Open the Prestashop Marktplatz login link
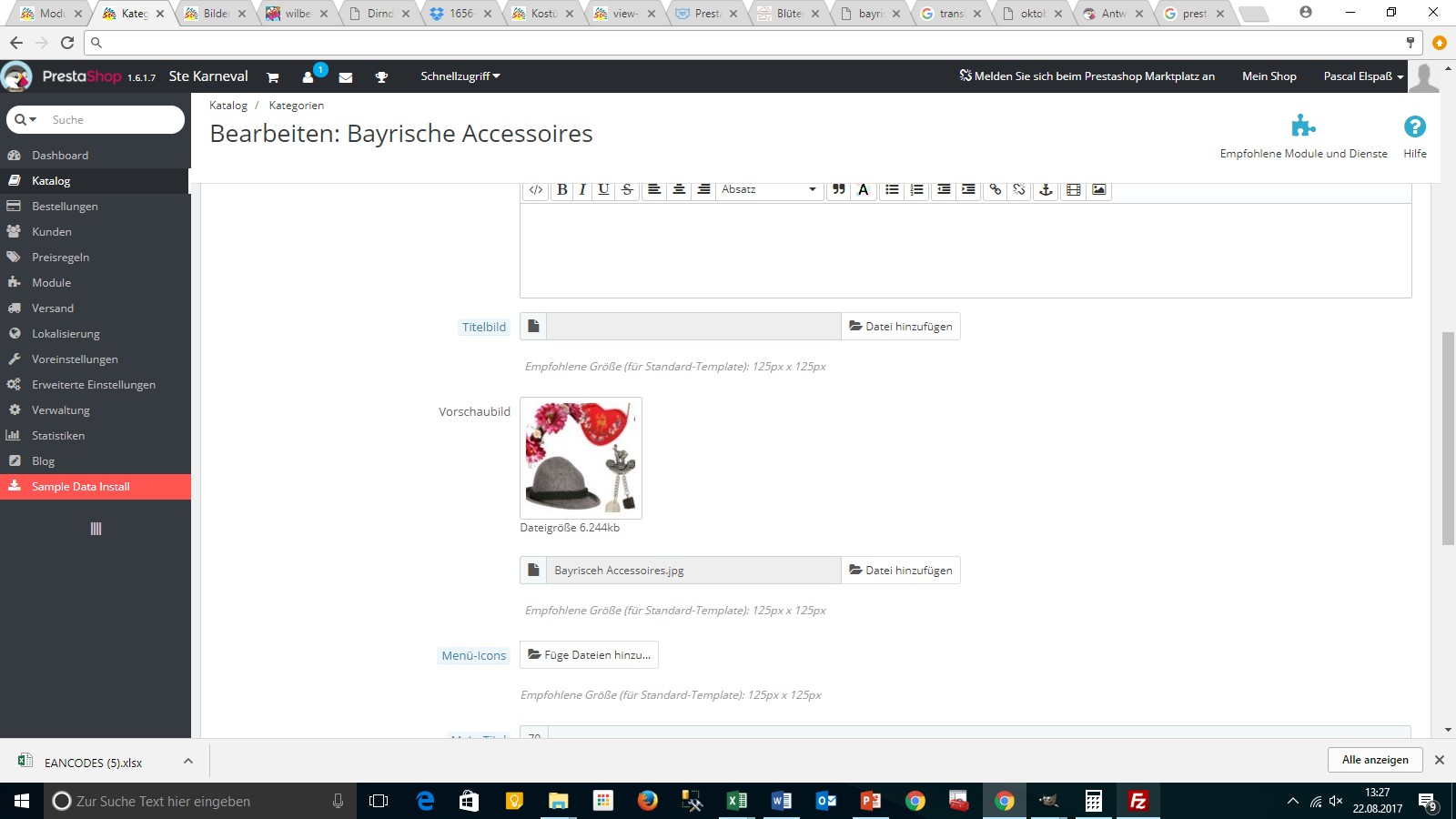This screenshot has height=819, width=1456. 1087,76
